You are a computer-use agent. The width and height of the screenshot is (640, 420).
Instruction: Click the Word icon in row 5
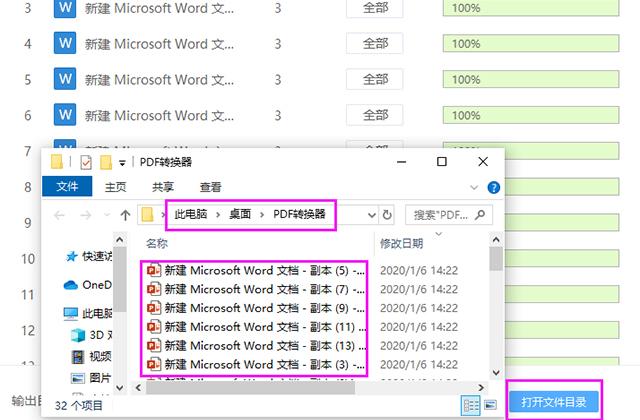[65, 79]
